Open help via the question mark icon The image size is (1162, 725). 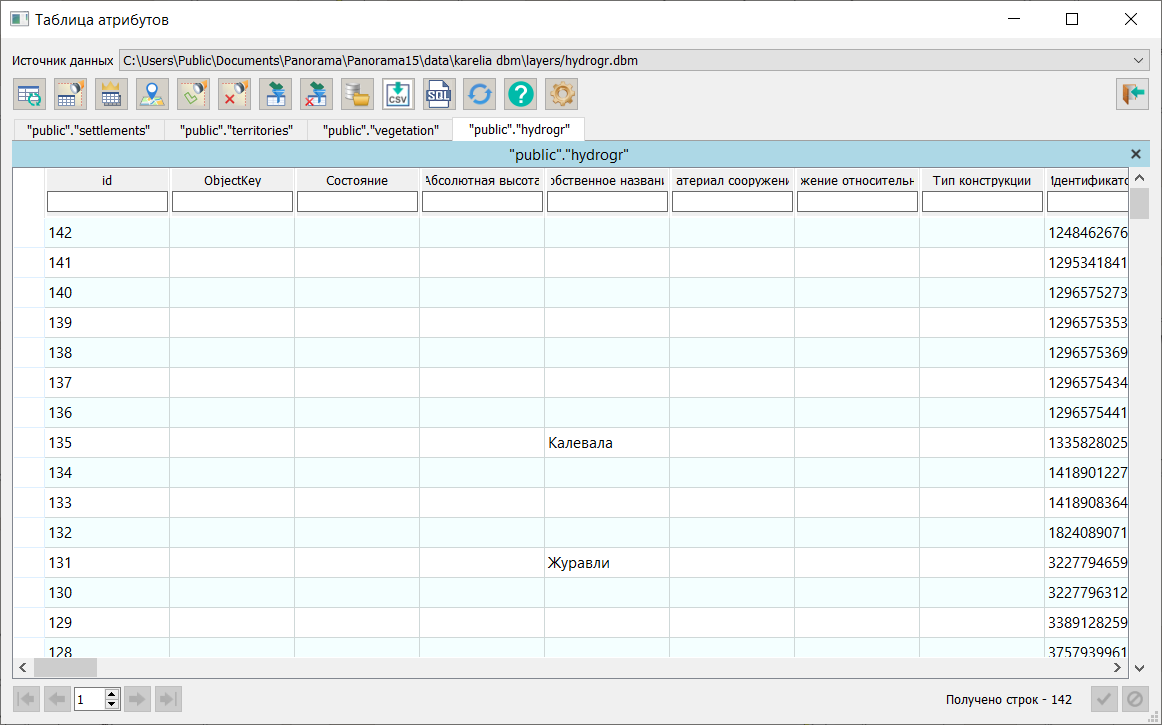pyautogui.click(x=521, y=94)
